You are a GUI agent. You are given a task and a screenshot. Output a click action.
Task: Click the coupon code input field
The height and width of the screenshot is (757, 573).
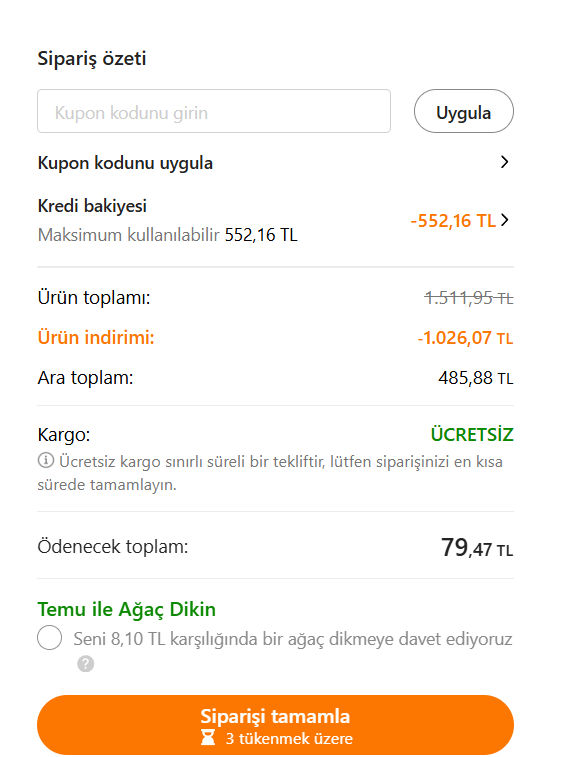click(214, 111)
